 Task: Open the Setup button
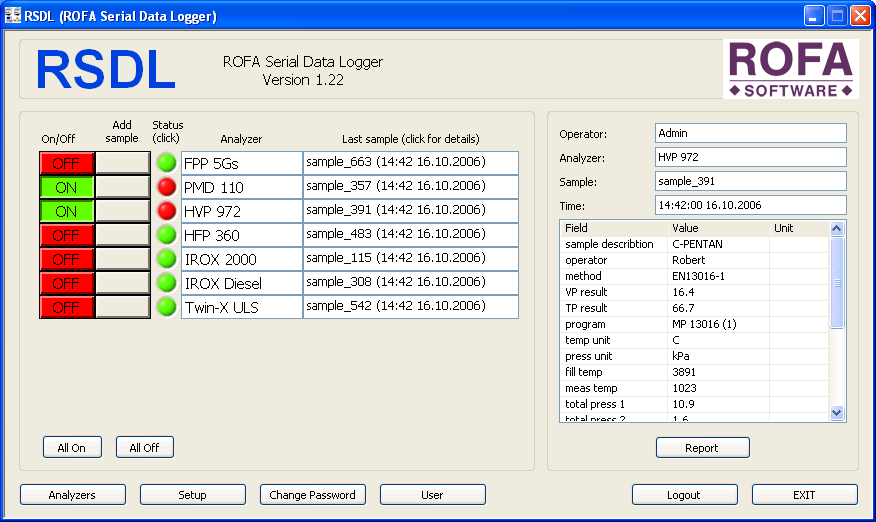click(x=193, y=495)
